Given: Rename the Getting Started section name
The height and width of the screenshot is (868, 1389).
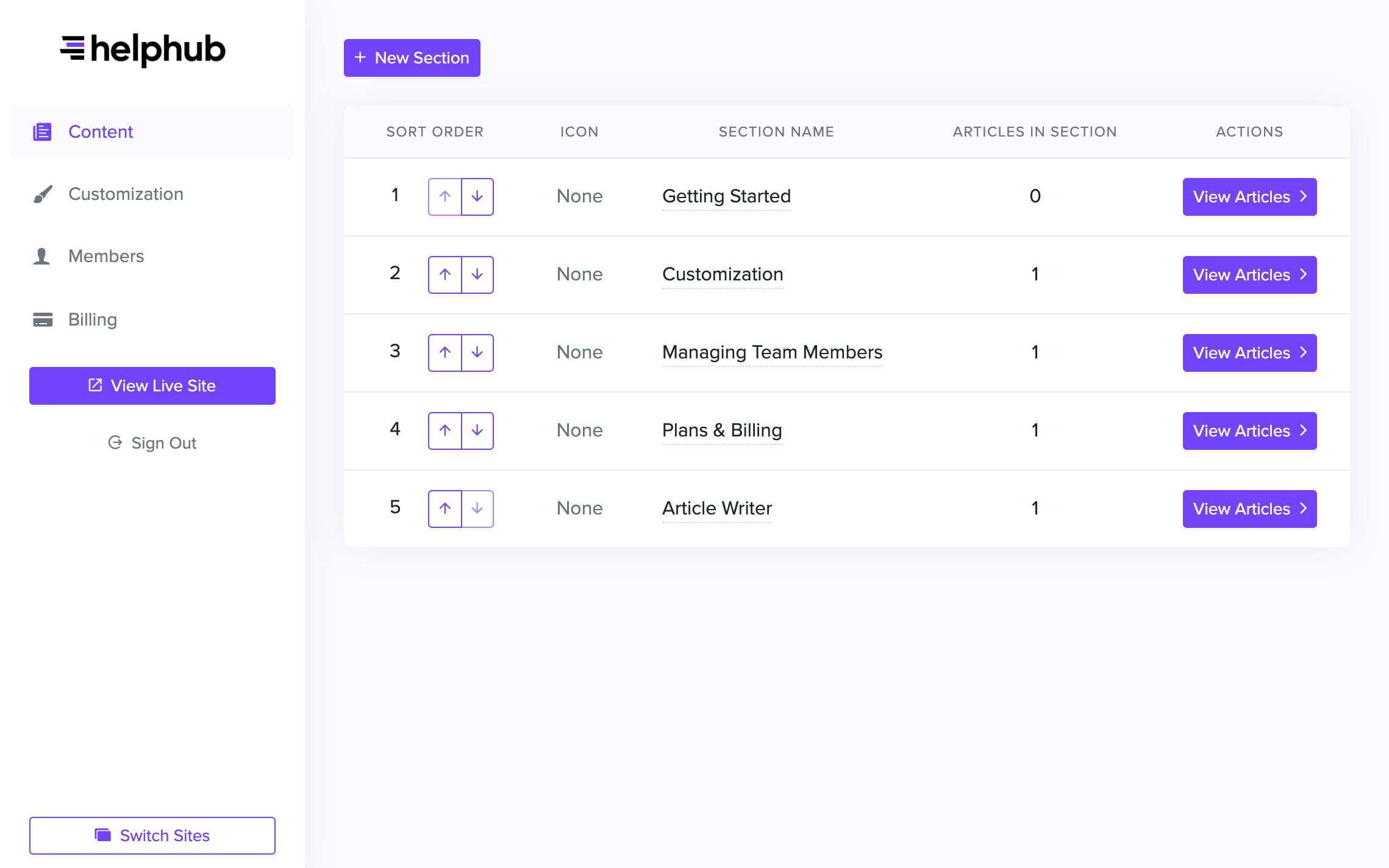Looking at the screenshot, I should (x=726, y=196).
